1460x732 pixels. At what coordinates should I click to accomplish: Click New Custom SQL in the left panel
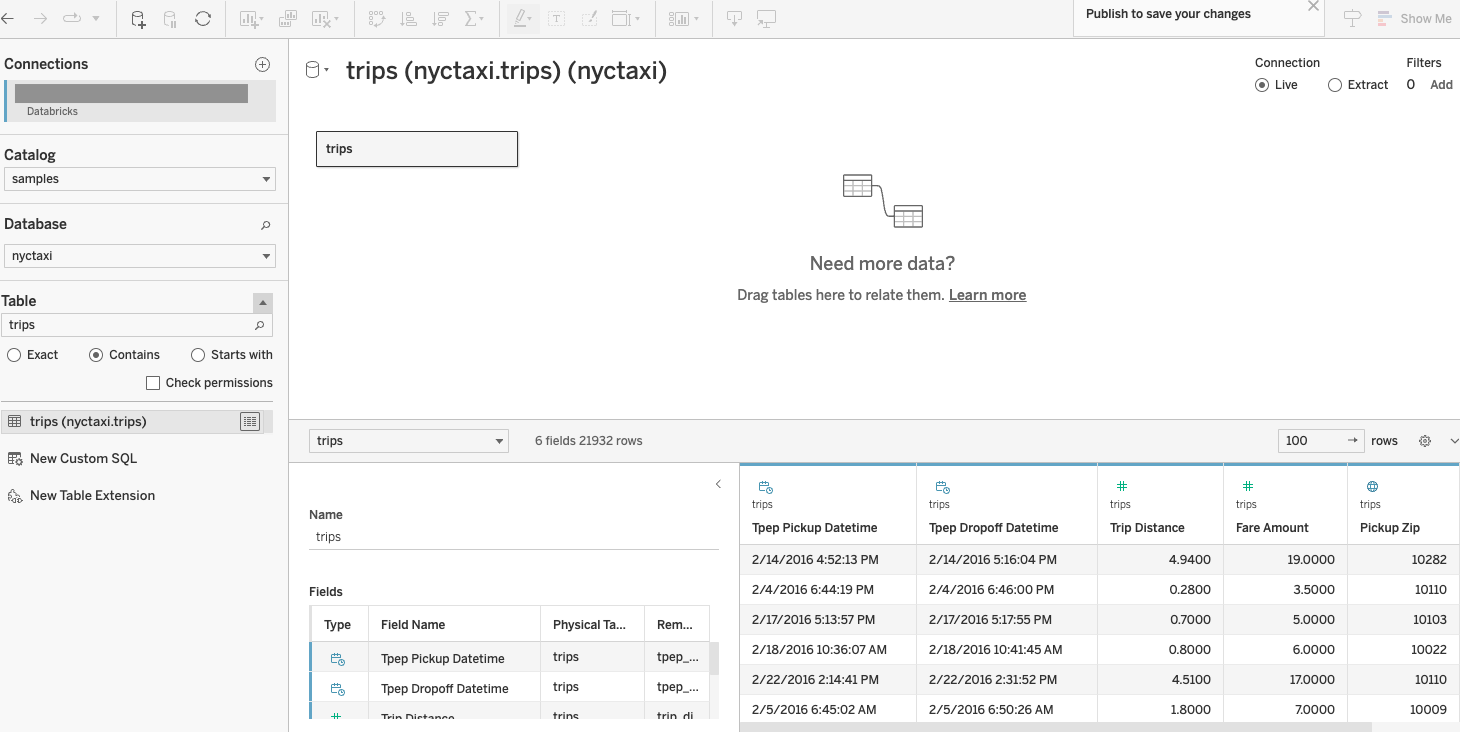coord(81,458)
